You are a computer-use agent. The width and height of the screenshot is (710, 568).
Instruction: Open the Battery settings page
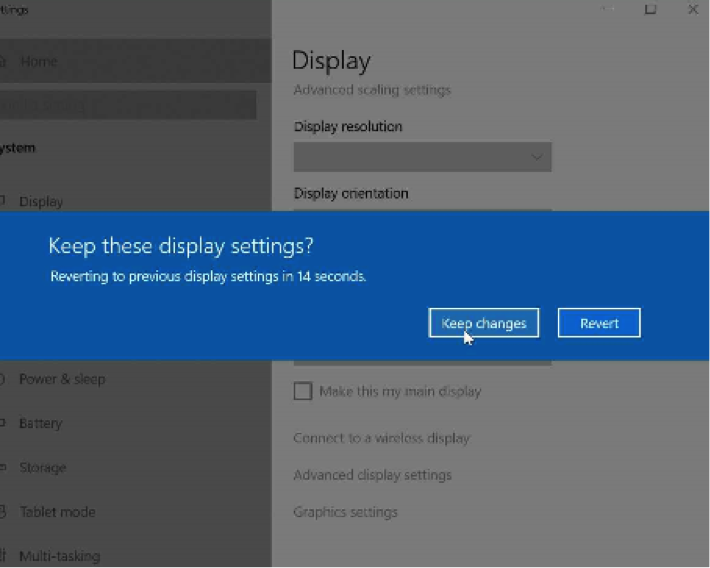(40, 423)
